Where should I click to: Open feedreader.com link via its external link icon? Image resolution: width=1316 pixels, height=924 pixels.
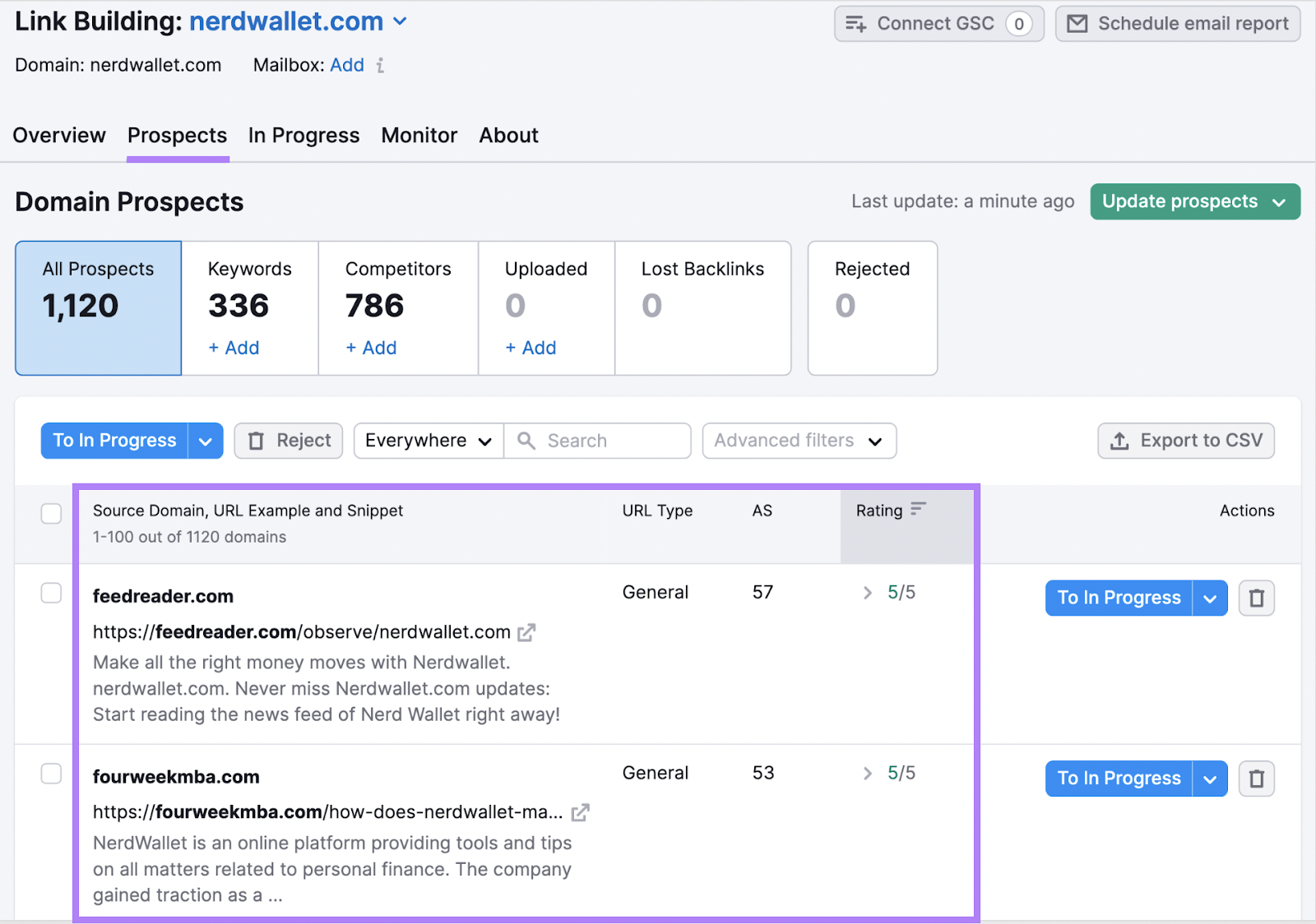click(527, 632)
